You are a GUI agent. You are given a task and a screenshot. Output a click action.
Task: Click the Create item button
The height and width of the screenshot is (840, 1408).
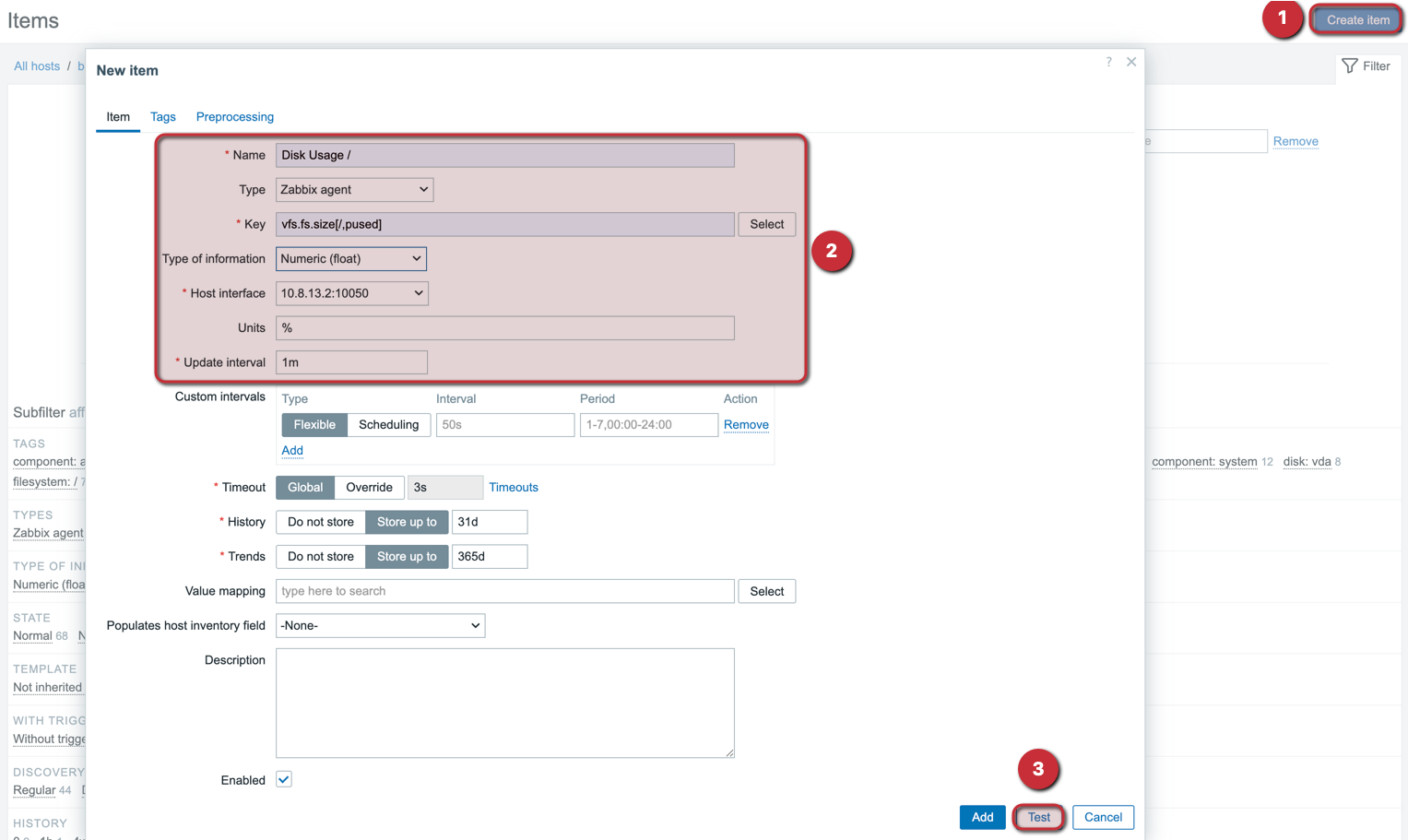point(1357,20)
